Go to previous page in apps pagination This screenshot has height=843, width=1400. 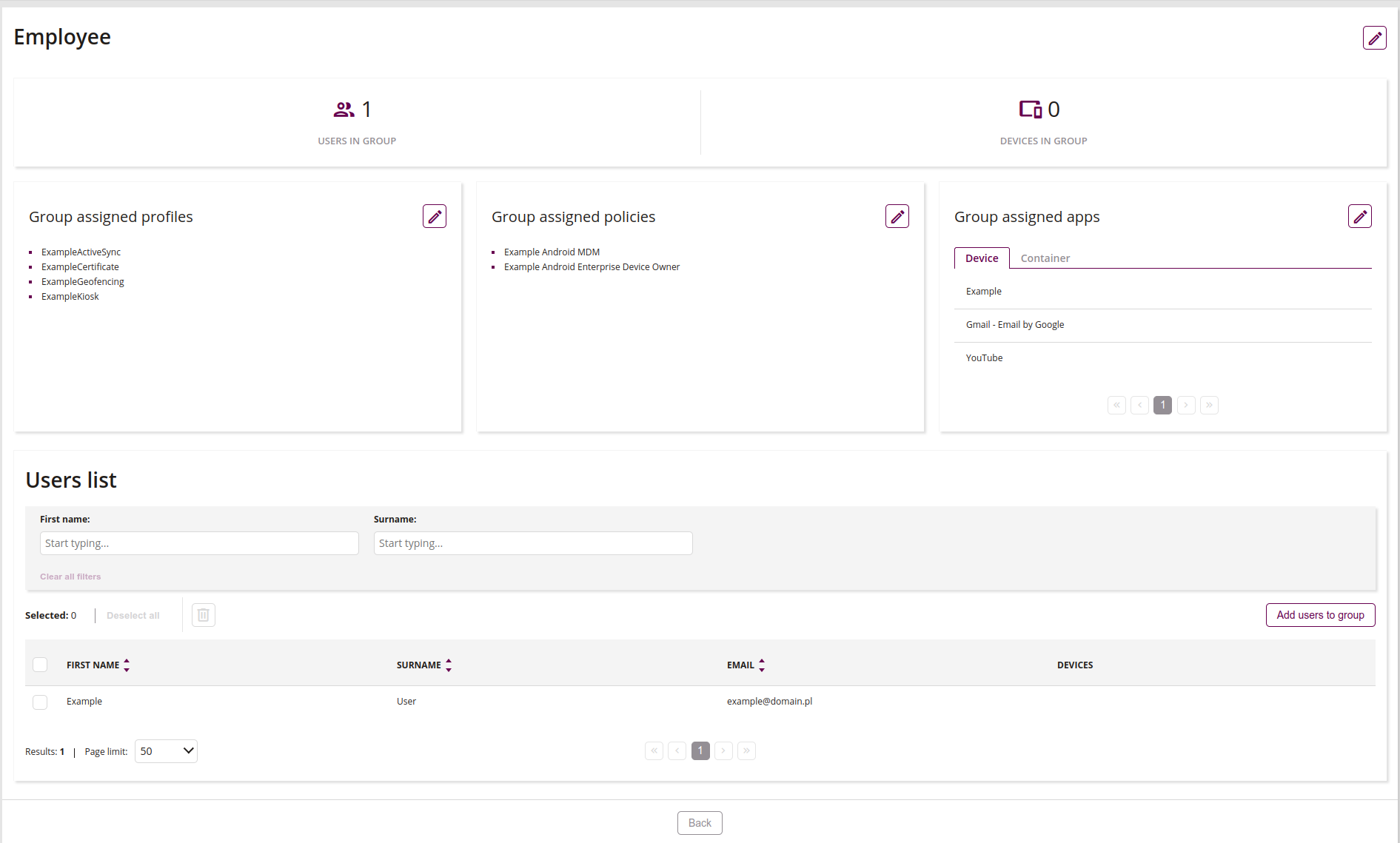pyautogui.click(x=1139, y=405)
